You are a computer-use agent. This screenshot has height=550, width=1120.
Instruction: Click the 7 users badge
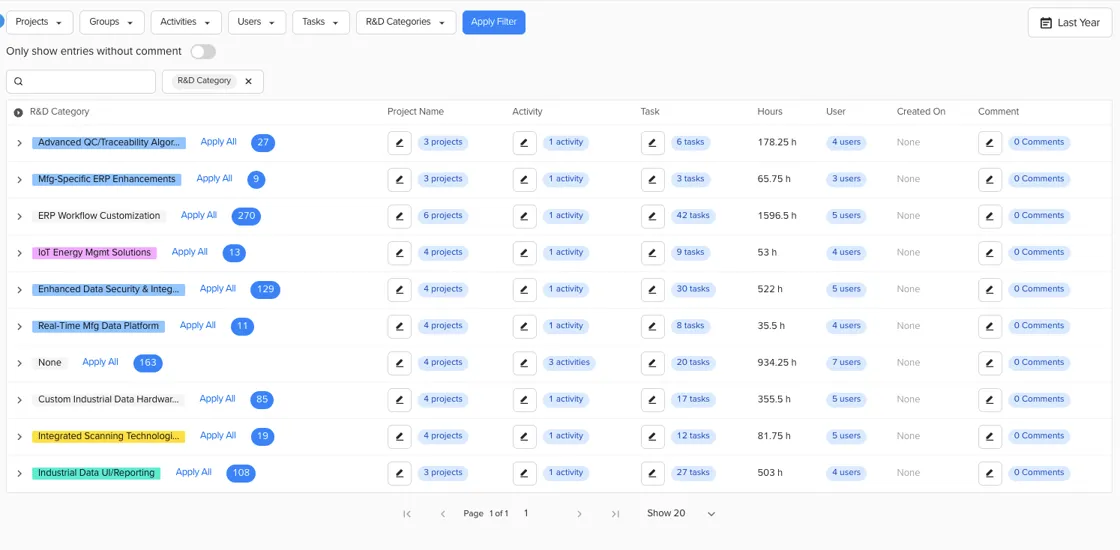[846, 363]
